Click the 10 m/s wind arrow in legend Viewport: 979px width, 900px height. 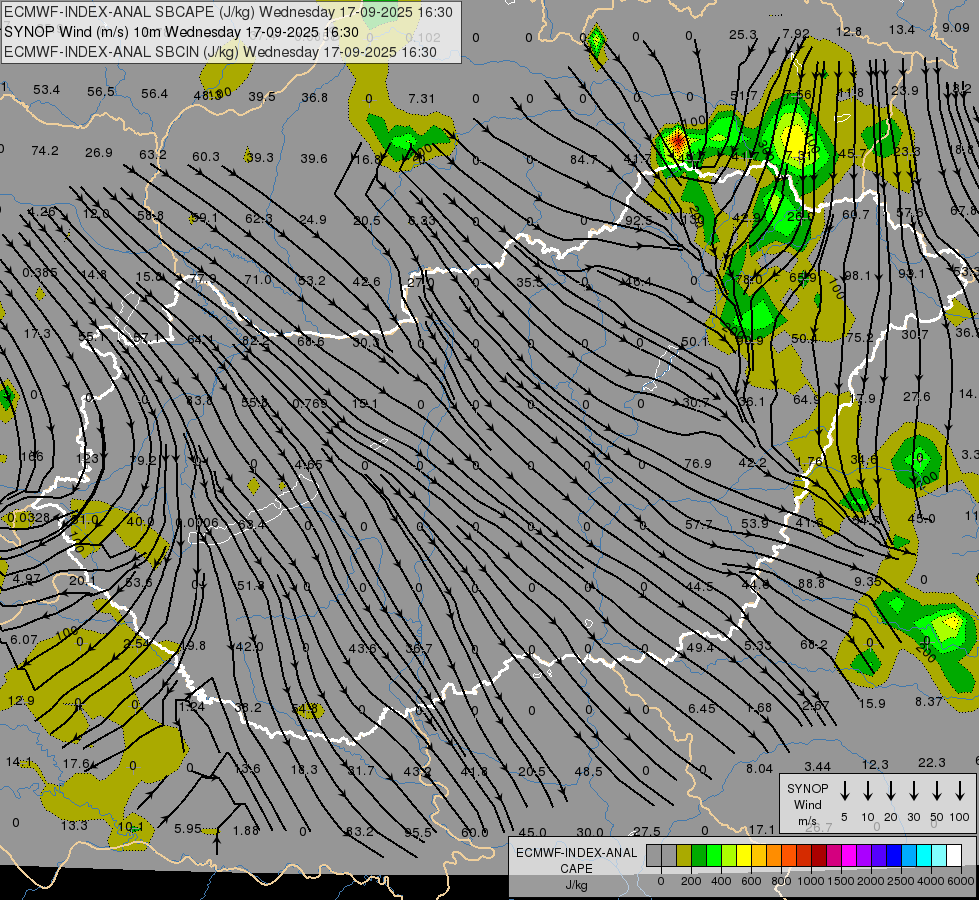(867, 791)
